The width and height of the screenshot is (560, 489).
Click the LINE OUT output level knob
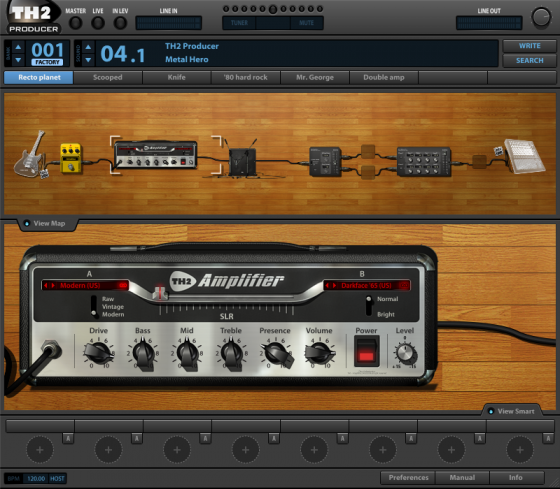[x=541, y=17]
